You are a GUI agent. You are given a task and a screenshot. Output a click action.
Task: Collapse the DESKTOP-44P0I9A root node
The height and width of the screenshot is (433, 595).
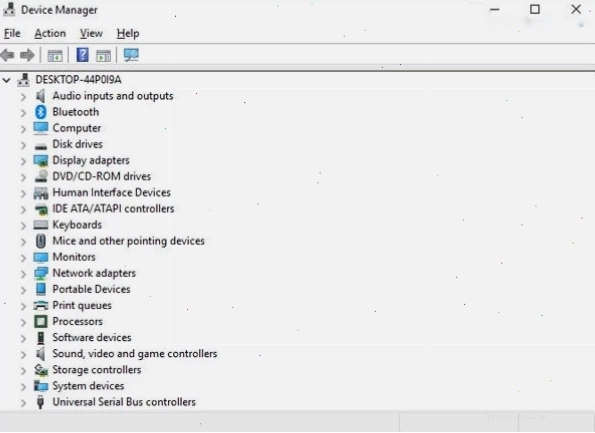pyautogui.click(x=6, y=80)
